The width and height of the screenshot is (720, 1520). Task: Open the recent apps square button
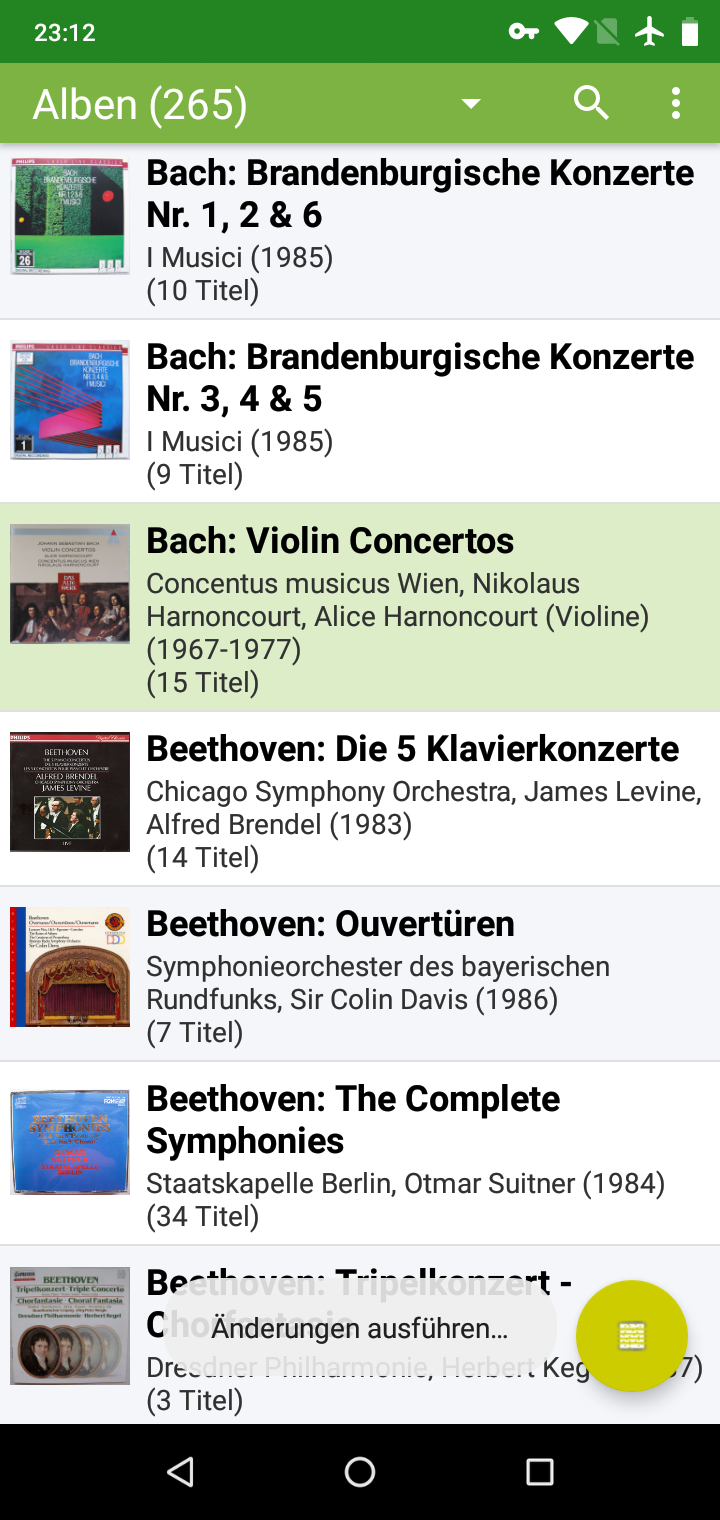[540, 1471]
